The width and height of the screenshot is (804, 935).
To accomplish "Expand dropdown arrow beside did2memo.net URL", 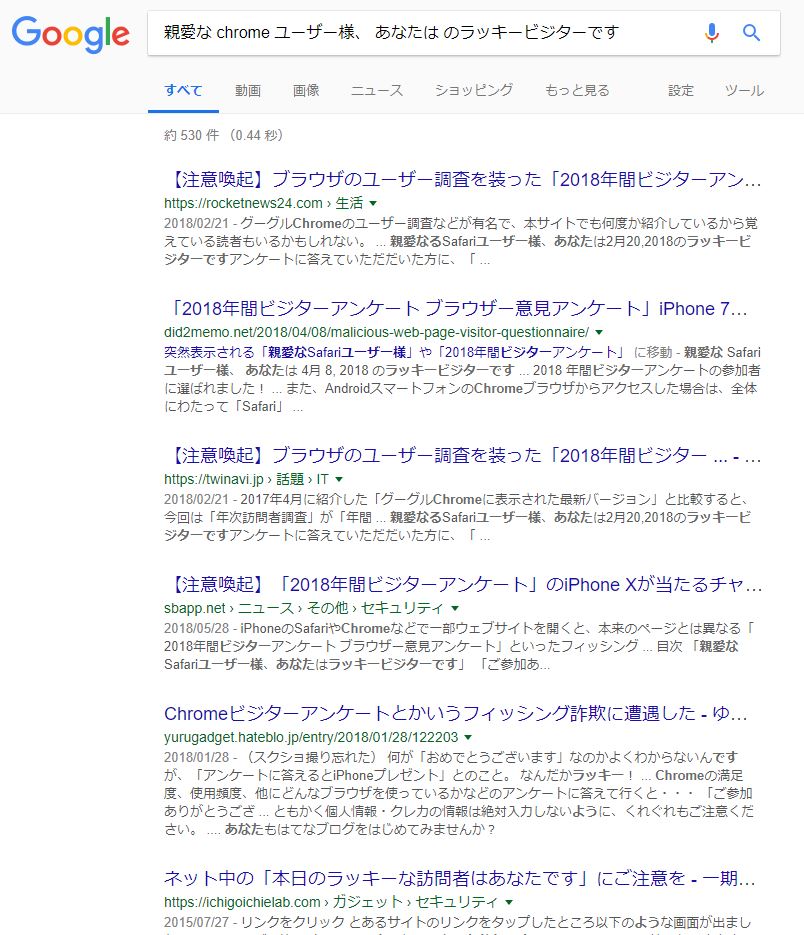I will click(599, 332).
